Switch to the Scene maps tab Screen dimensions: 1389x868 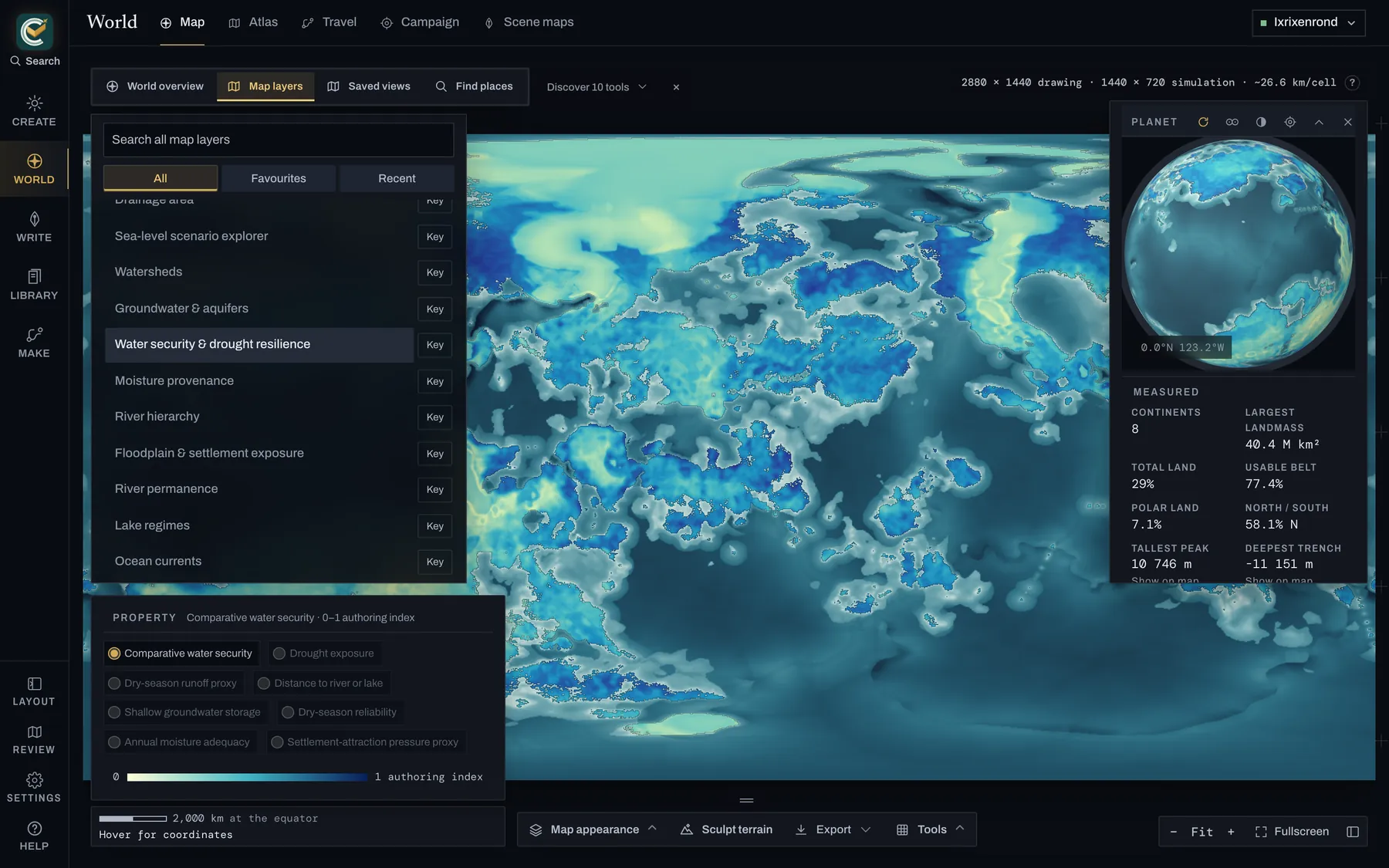[x=529, y=22]
